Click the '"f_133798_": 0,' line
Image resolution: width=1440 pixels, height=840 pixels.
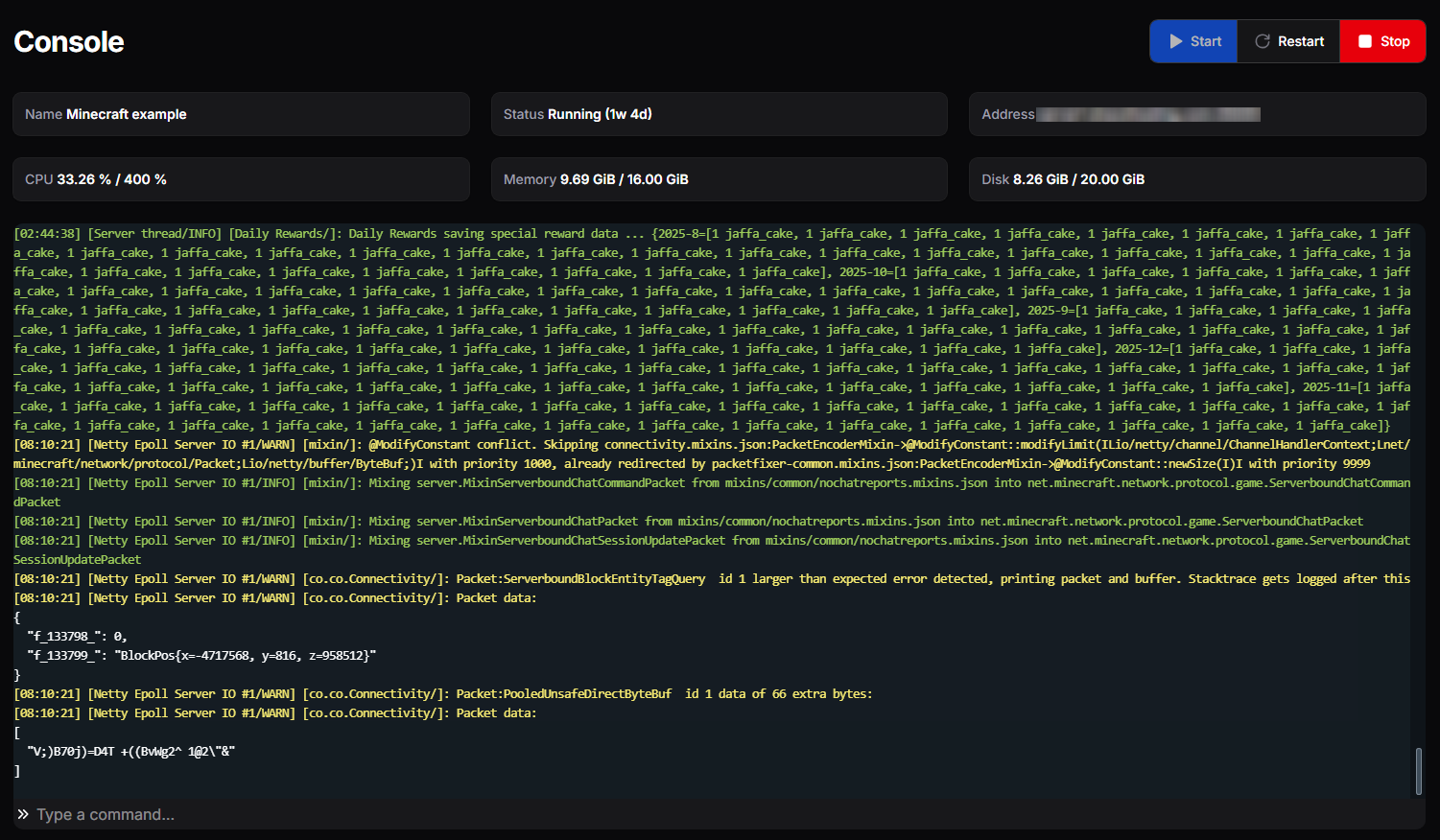point(78,636)
